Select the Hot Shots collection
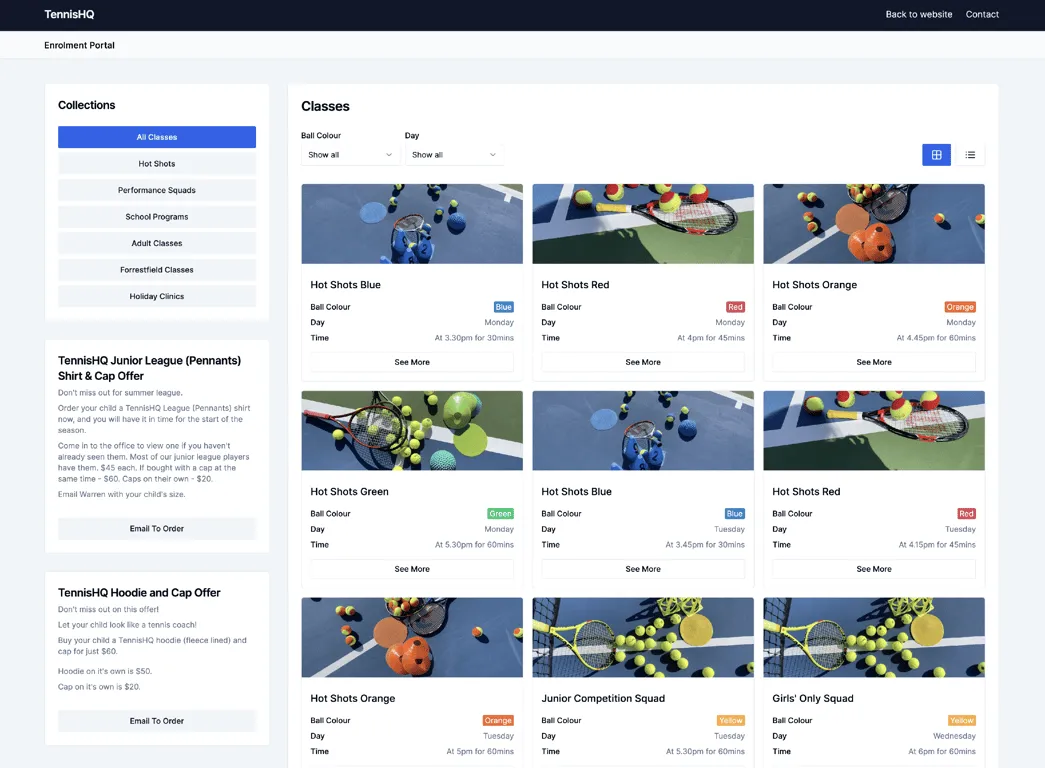1045x768 pixels. point(157,163)
